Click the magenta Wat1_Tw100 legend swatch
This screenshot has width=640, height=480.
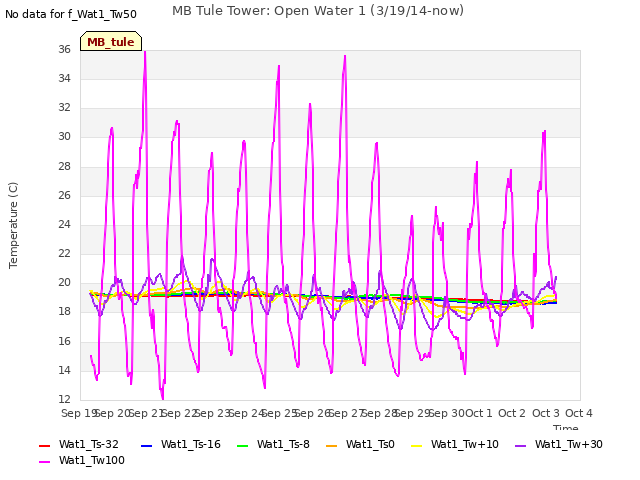click(44, 462)
